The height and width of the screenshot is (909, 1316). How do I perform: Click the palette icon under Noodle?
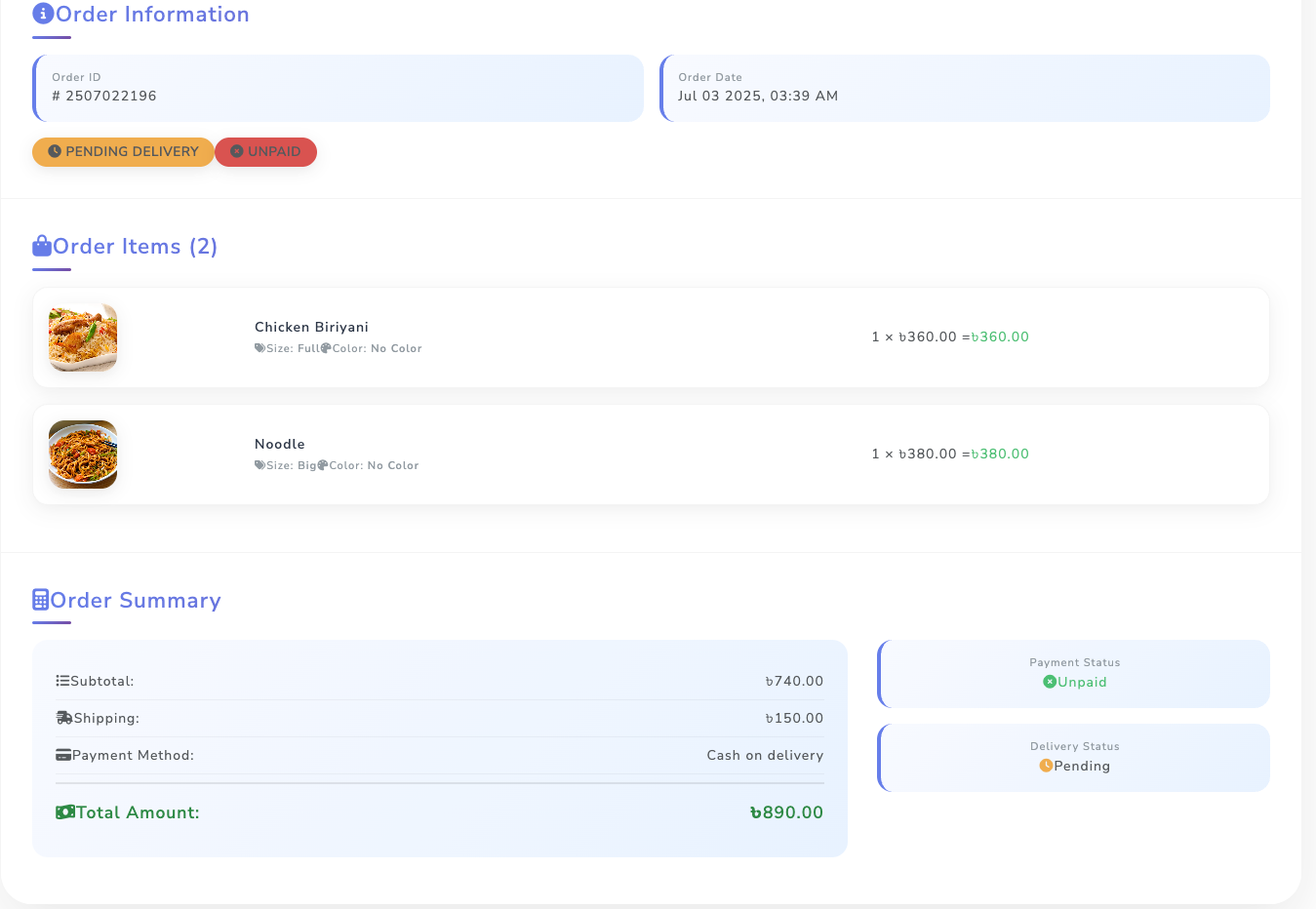pos(323,465)
